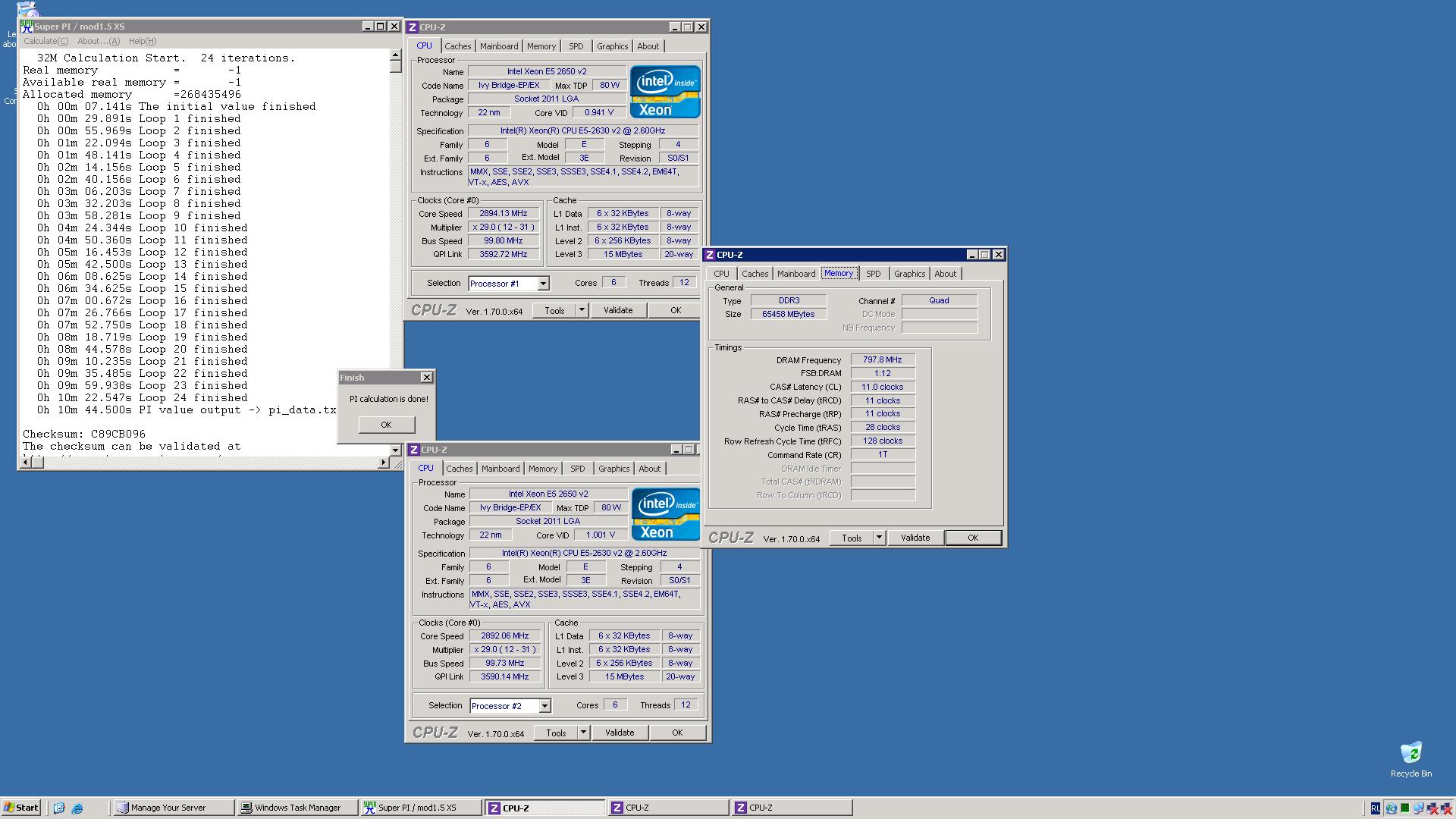The width and height of the screenshot is (1456, 819).
Task: Switch to SPD tab in Memory CPU-Z window
Action: [x=874, y=274]
